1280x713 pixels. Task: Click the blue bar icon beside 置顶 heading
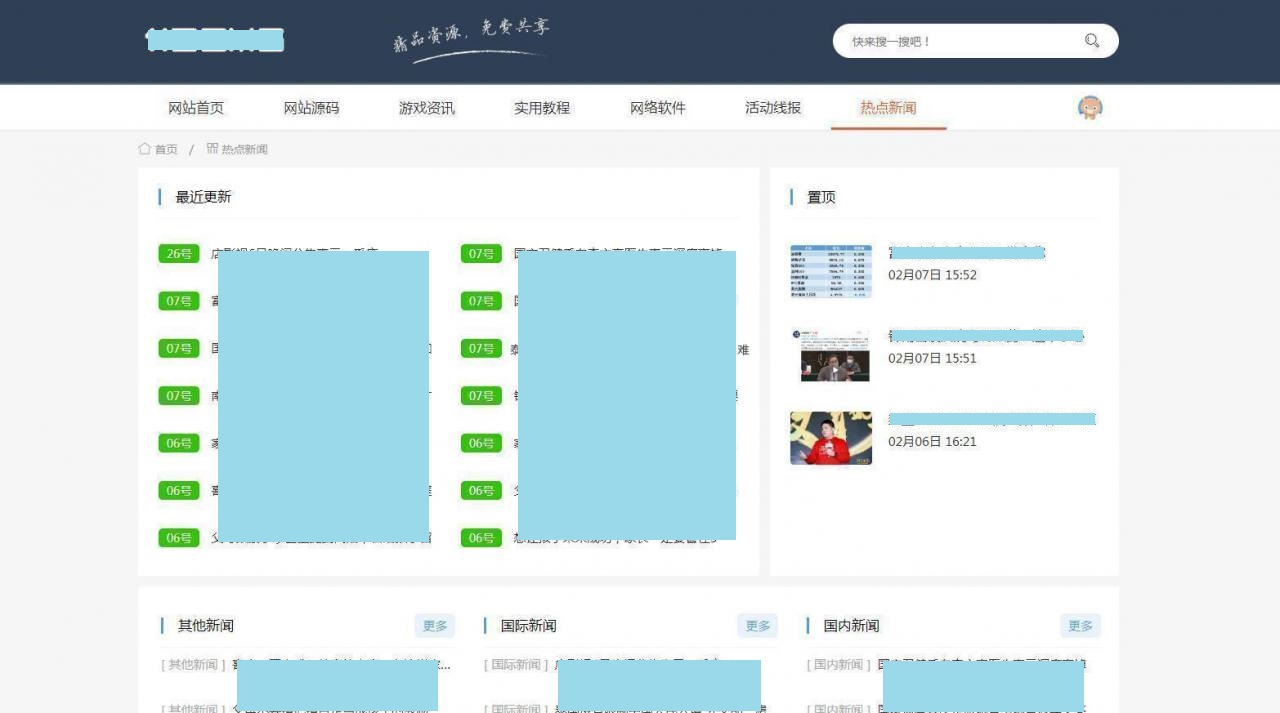click(791, 197)
